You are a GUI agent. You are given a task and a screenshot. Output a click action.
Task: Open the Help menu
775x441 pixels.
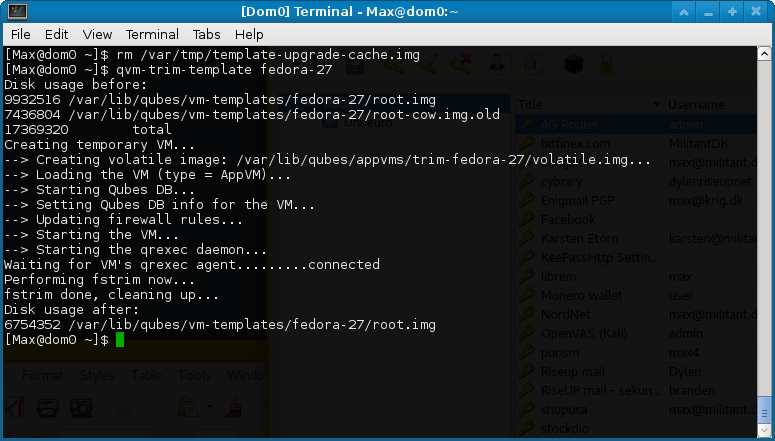click(x=249, y=35)
